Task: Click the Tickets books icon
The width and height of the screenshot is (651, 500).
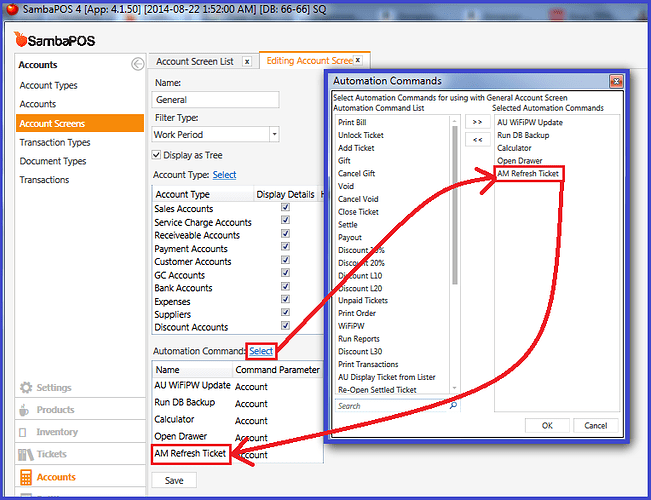Action: tap(25, 454)
